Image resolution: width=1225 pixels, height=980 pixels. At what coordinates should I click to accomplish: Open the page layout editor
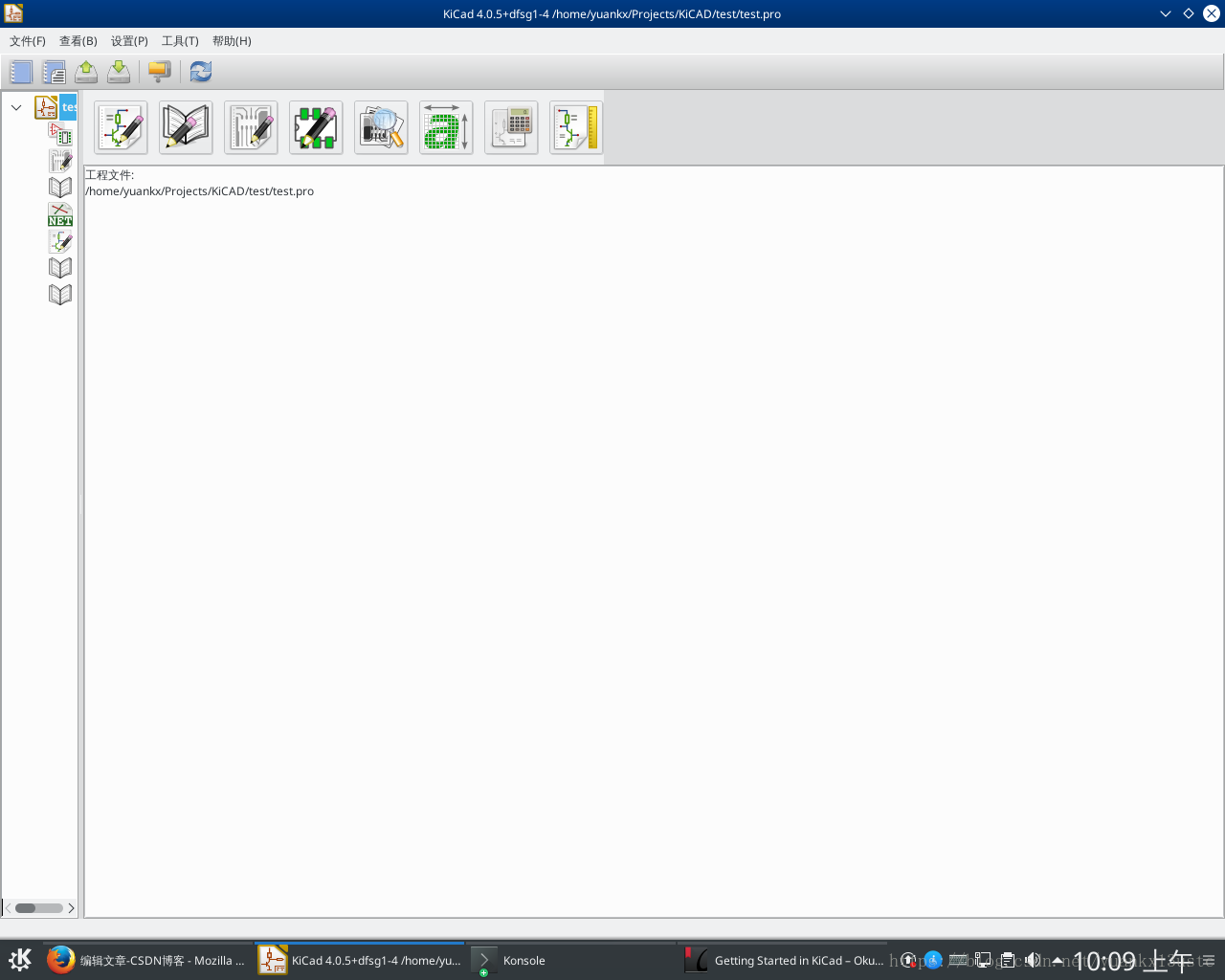pyautogui.click(x=576, y=127)
